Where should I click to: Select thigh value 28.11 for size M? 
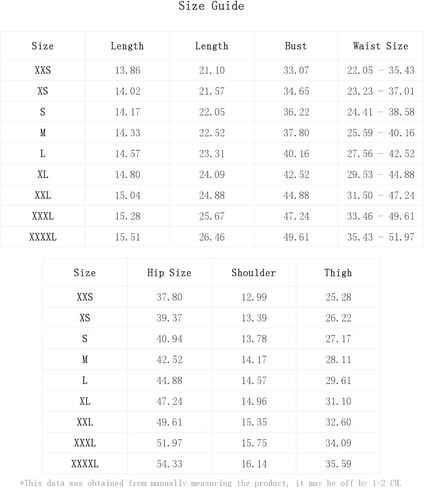[x=338, y=360]
